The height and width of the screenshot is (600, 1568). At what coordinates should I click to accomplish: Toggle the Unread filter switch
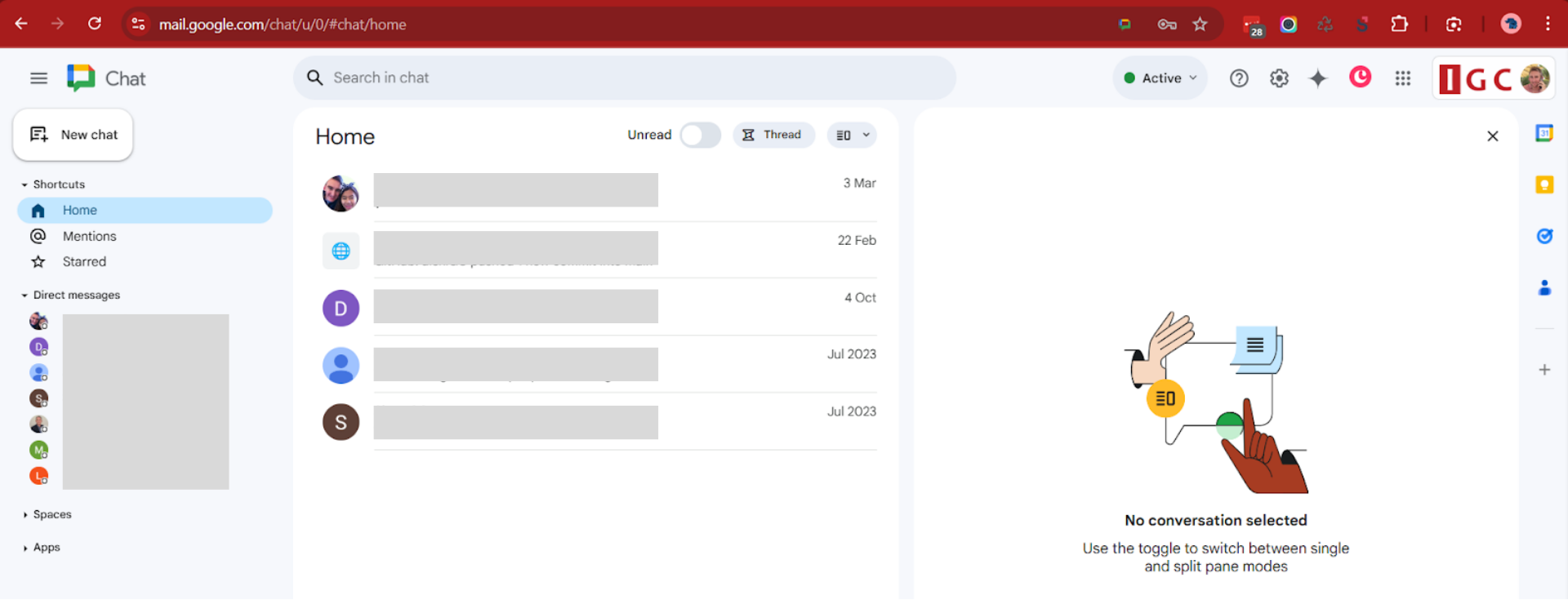pos(700,136)
